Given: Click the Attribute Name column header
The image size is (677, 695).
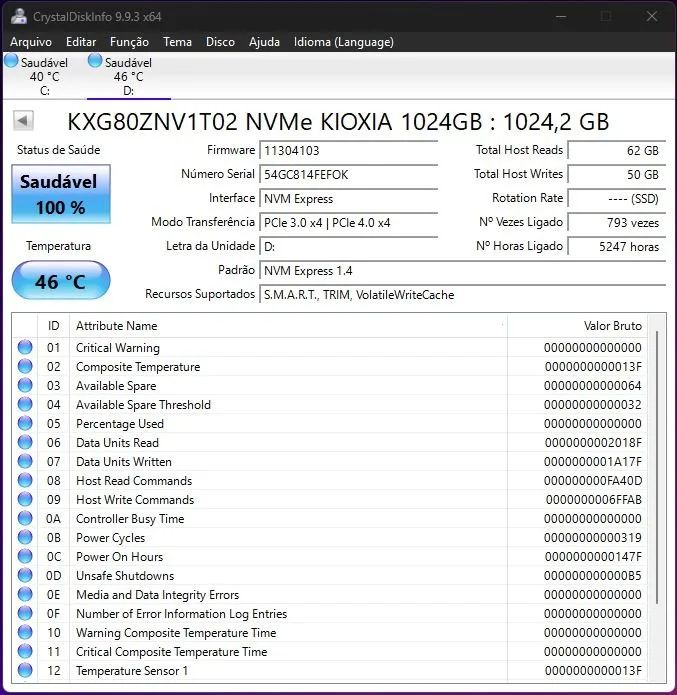Looking at the screenshot, I should coord(288,326).
